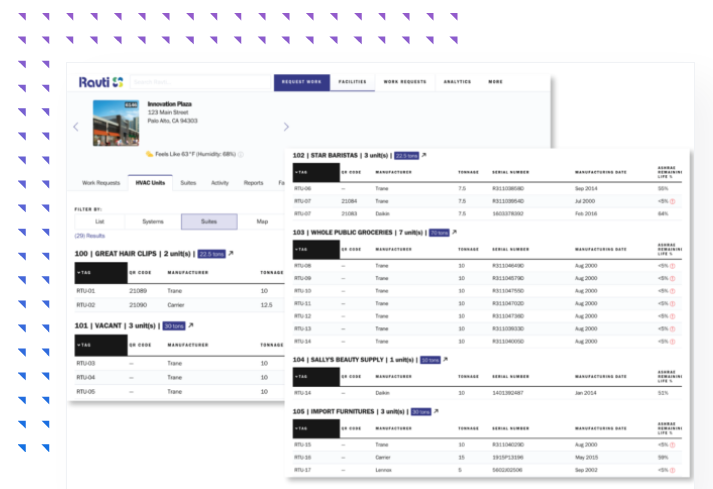
Task: Click the Ravti logo
Action: point(101,82)
